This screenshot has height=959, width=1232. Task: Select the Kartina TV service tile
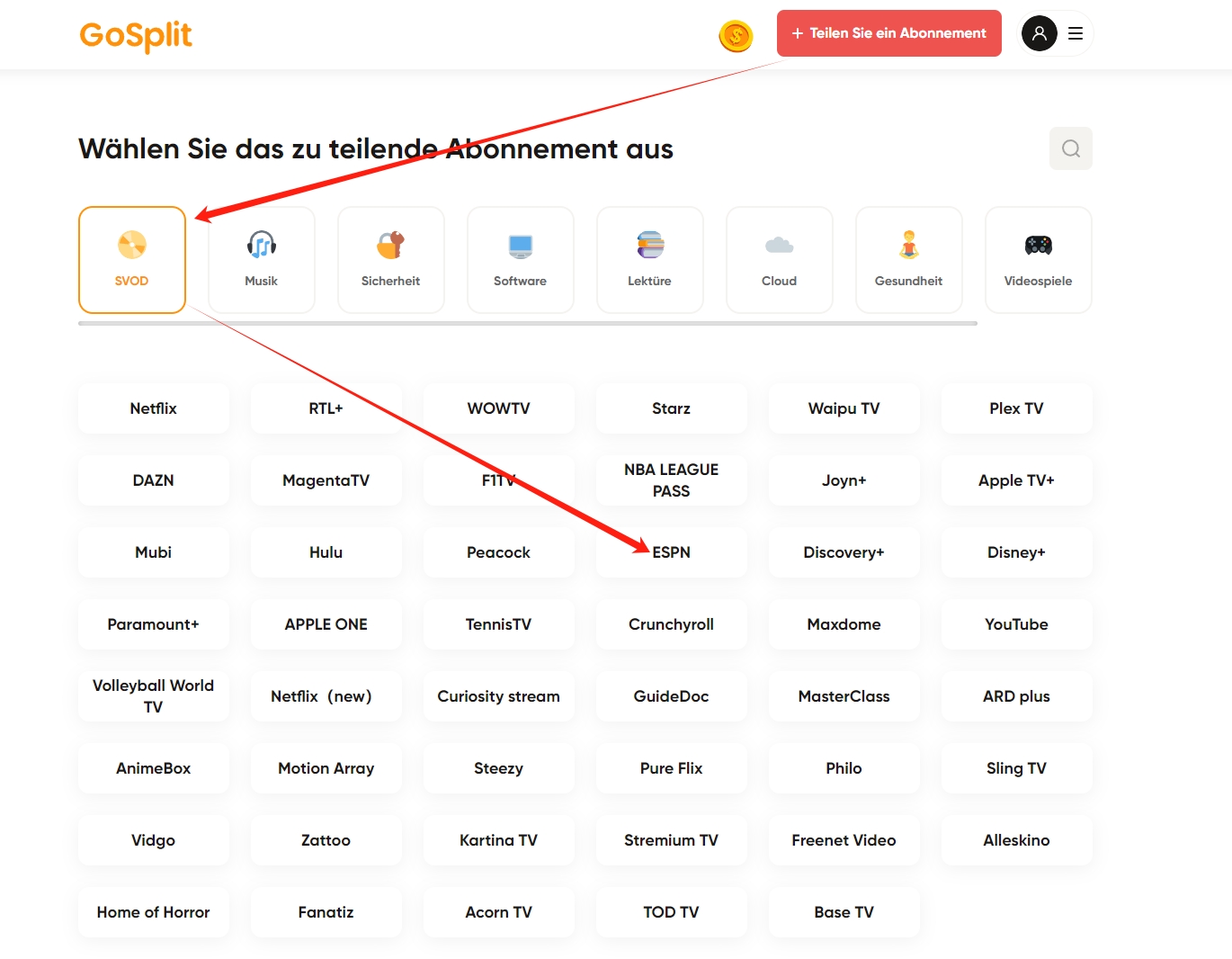499,840
